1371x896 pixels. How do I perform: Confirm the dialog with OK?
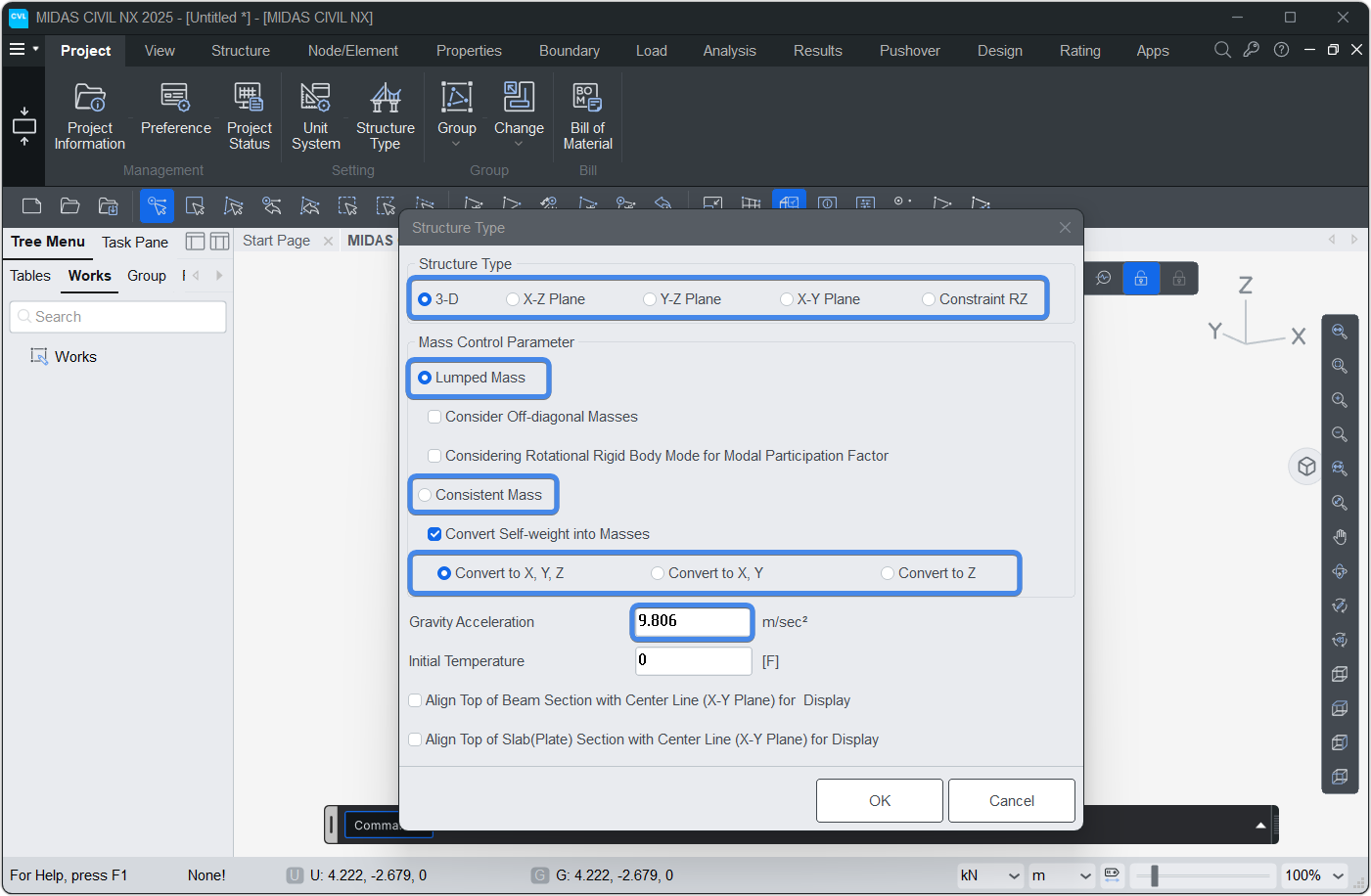coord(880,800)
